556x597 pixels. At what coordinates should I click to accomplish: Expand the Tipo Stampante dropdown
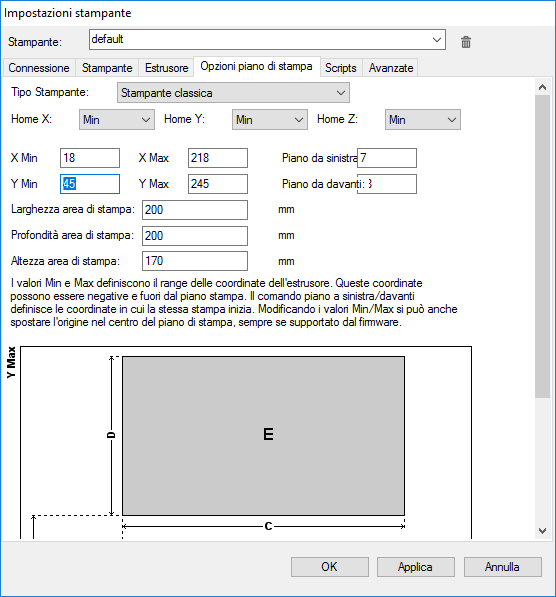[233, 93]
